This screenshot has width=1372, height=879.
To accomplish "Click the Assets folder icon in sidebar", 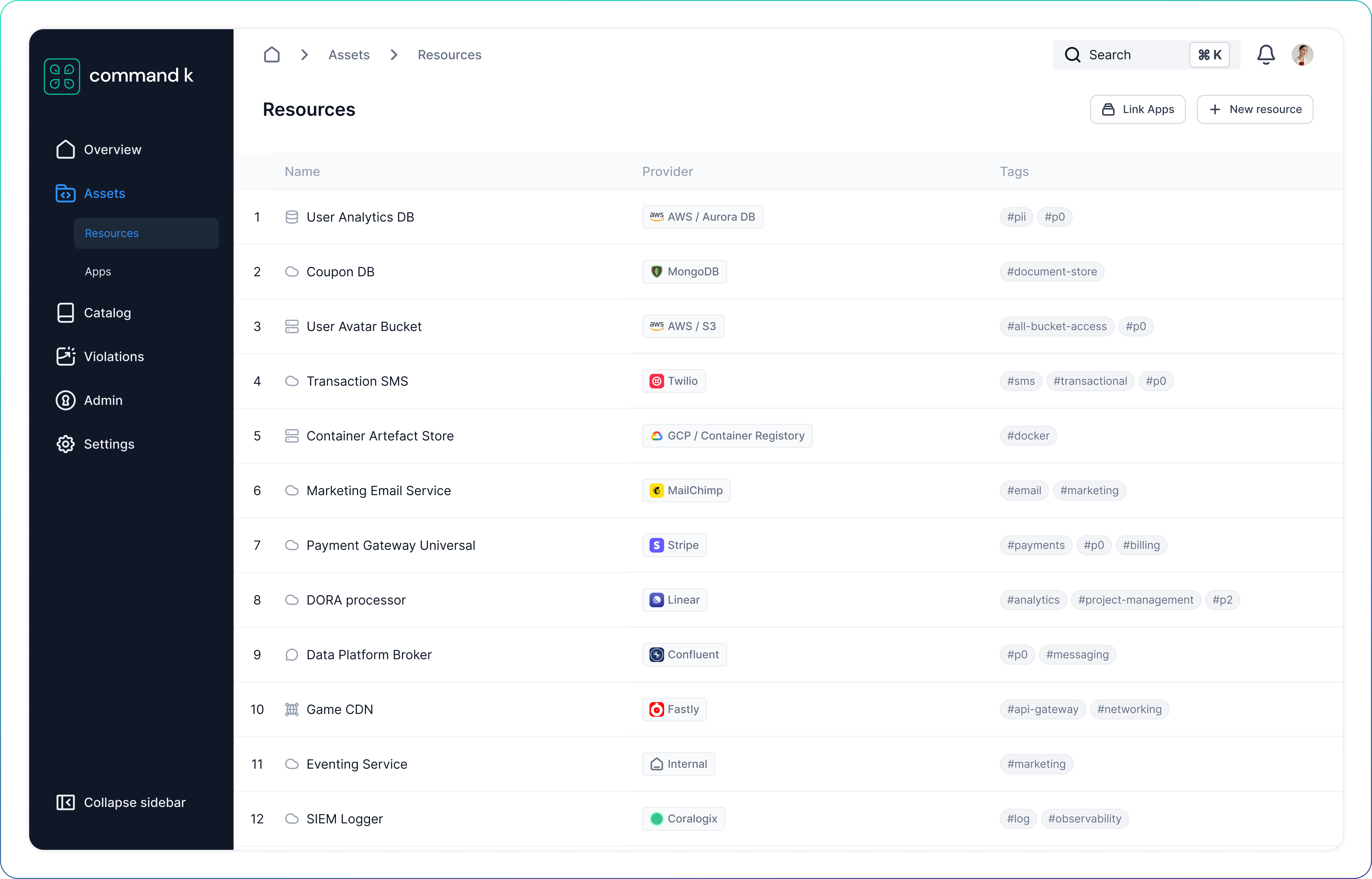I will (66, 194).
